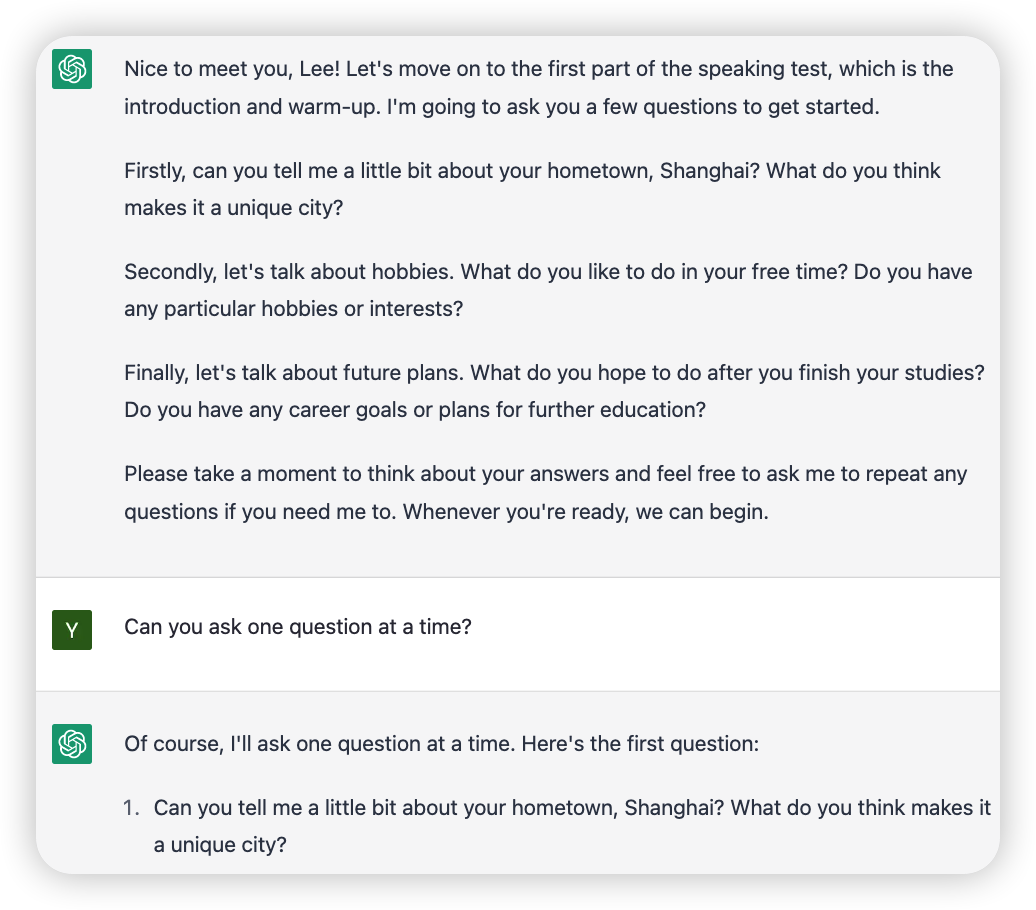1036x910 pixels.
Task: Click "any particular hobbies or interests?" text
Action: [x=293, y=309]
